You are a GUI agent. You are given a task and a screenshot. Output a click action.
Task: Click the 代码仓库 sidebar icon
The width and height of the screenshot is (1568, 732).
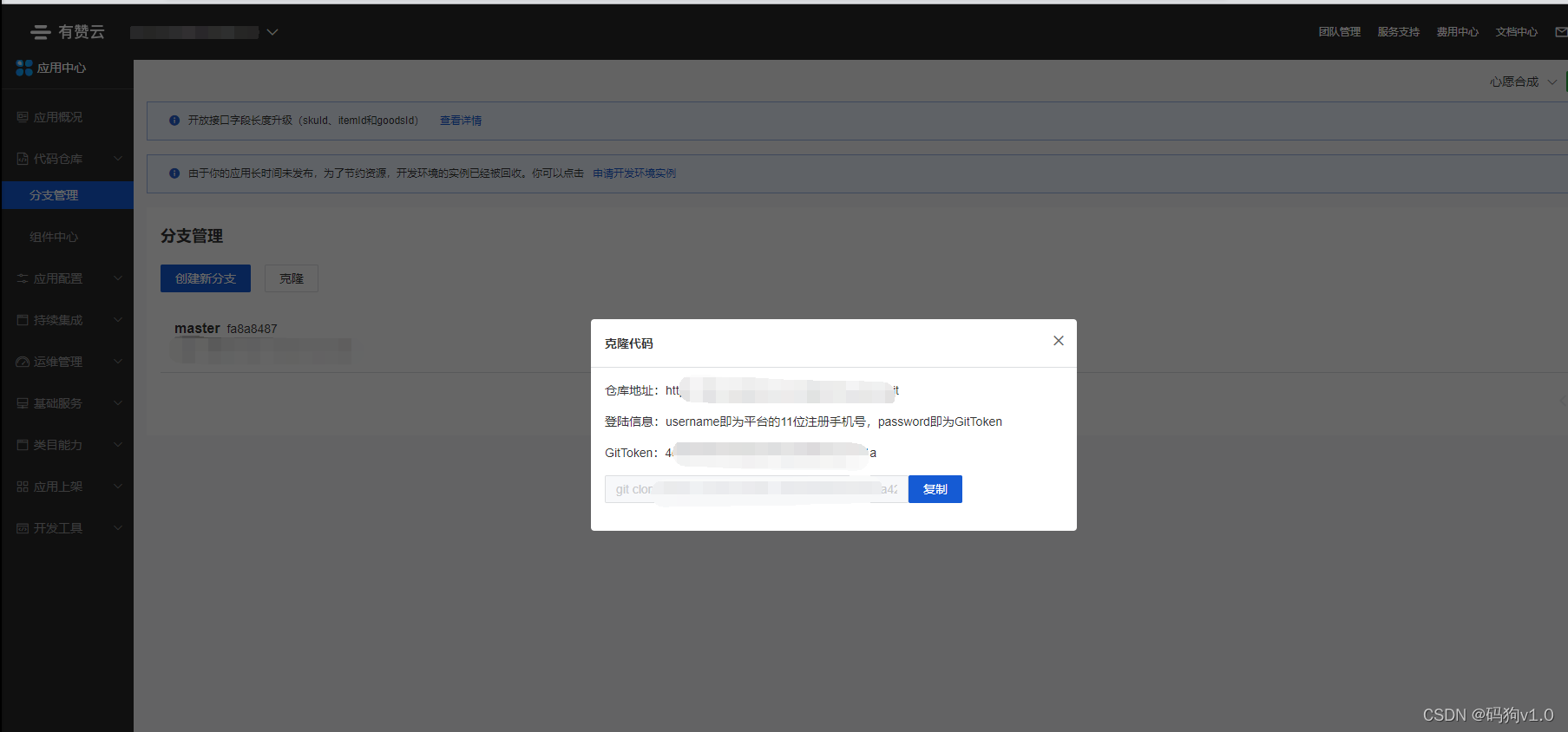23,159
